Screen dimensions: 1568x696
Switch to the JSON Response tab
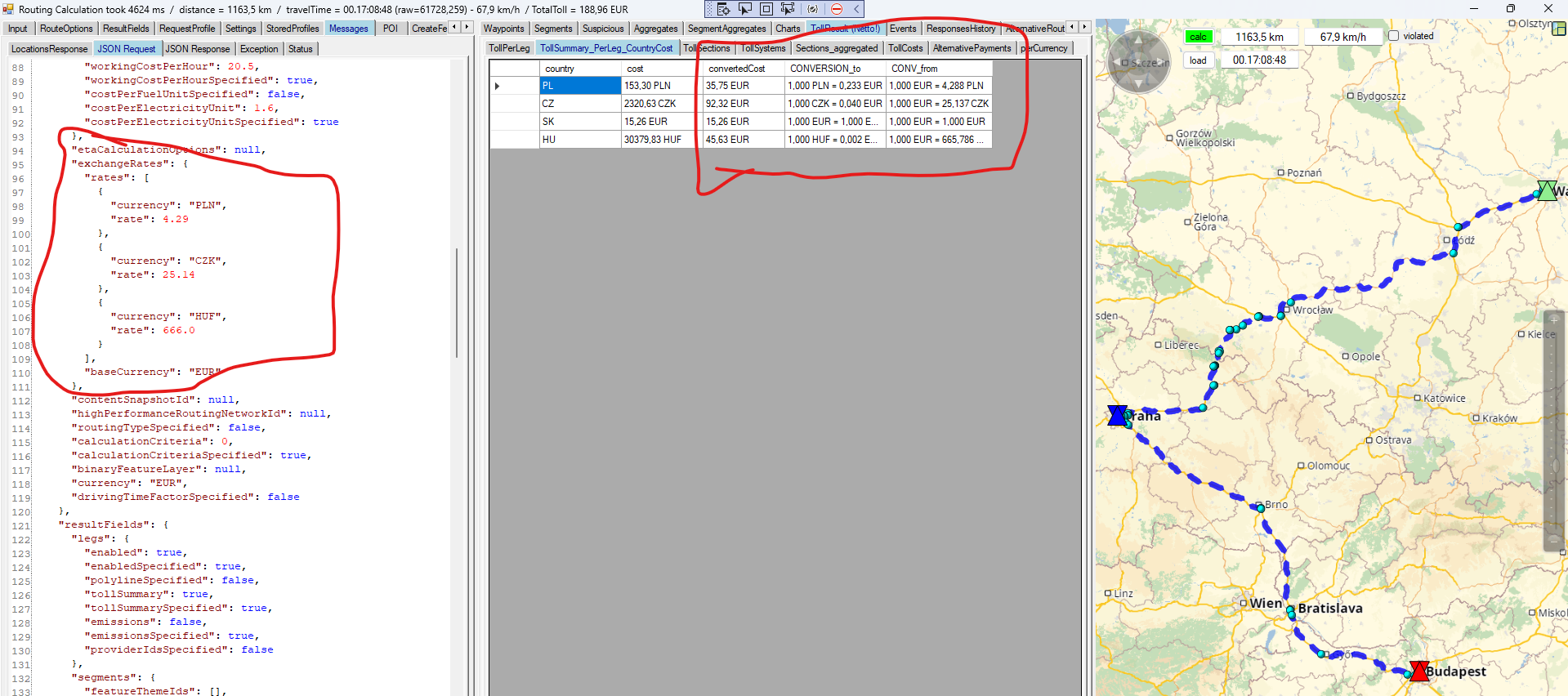pos(198,49)
